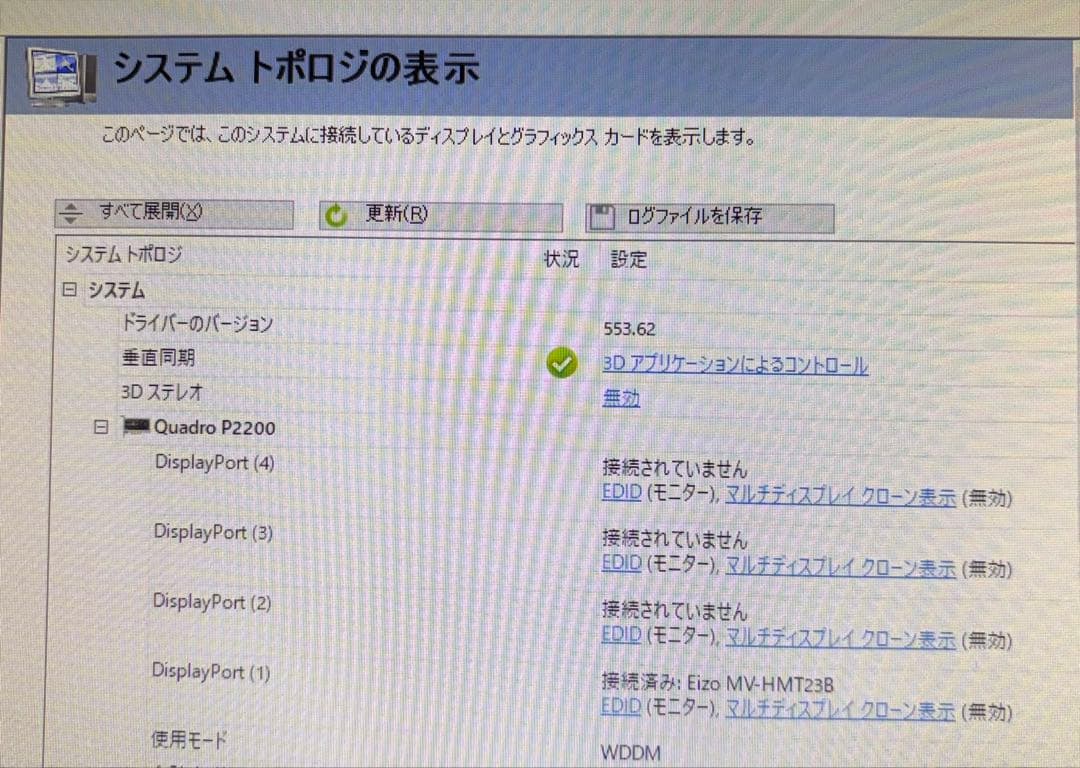Image resolution: width=1080 pixels, height=768 pixels.
Task: Open EDID link for DisplayPort (1)
Action: (x=620, y=707)
